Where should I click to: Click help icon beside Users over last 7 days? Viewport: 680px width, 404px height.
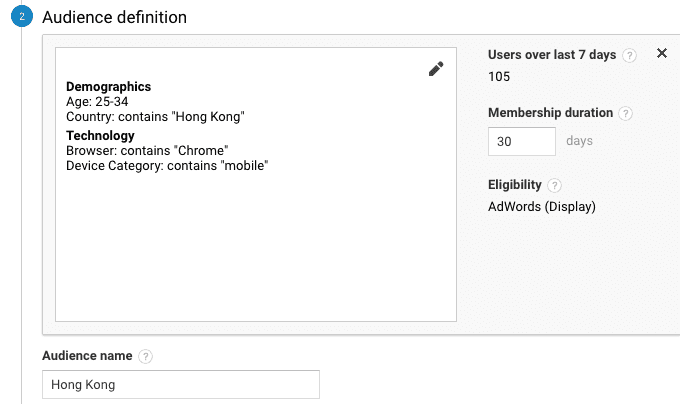coord(629,56)
